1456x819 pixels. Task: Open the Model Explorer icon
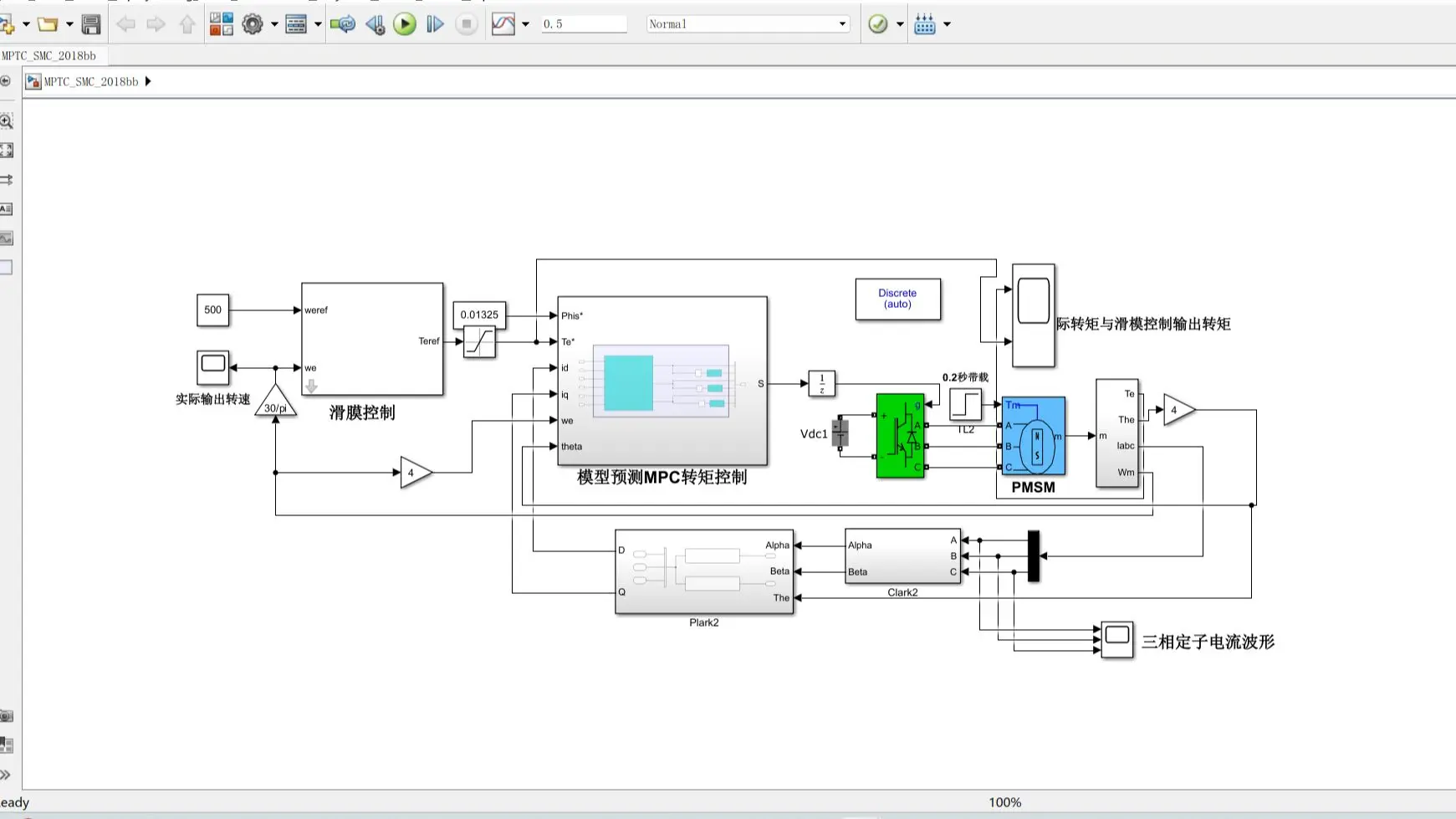click(x=296, y=24)
